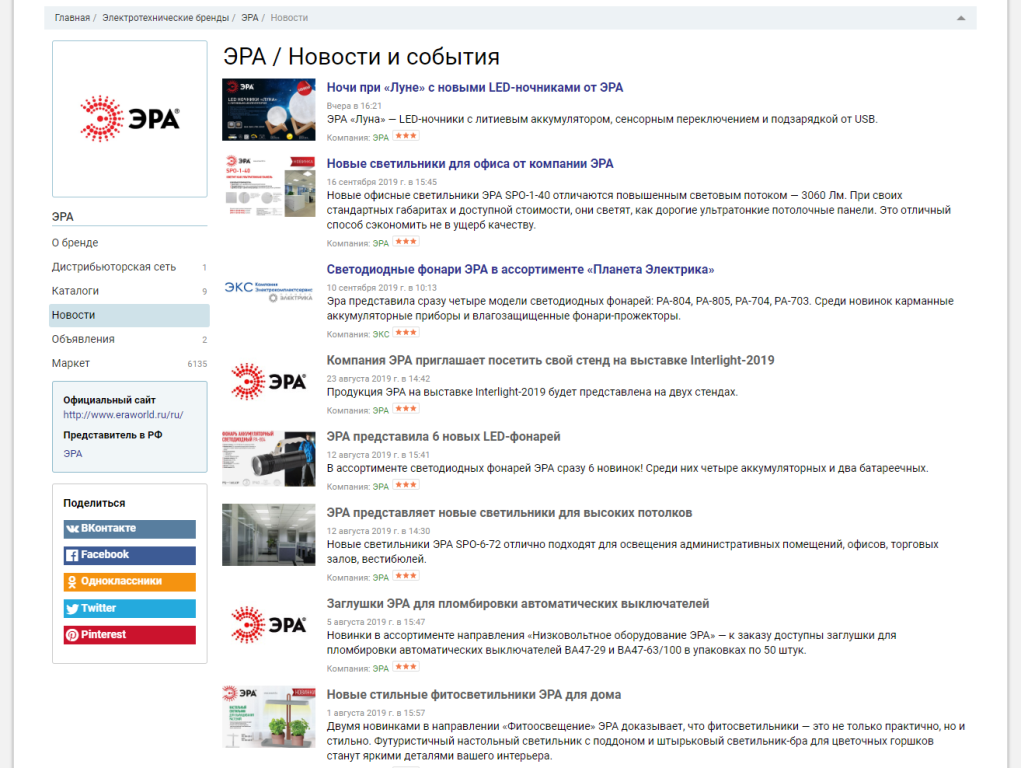Open Луна night lights article thumbnail
Screen dimensions: 1021x768
click(268, 109)
